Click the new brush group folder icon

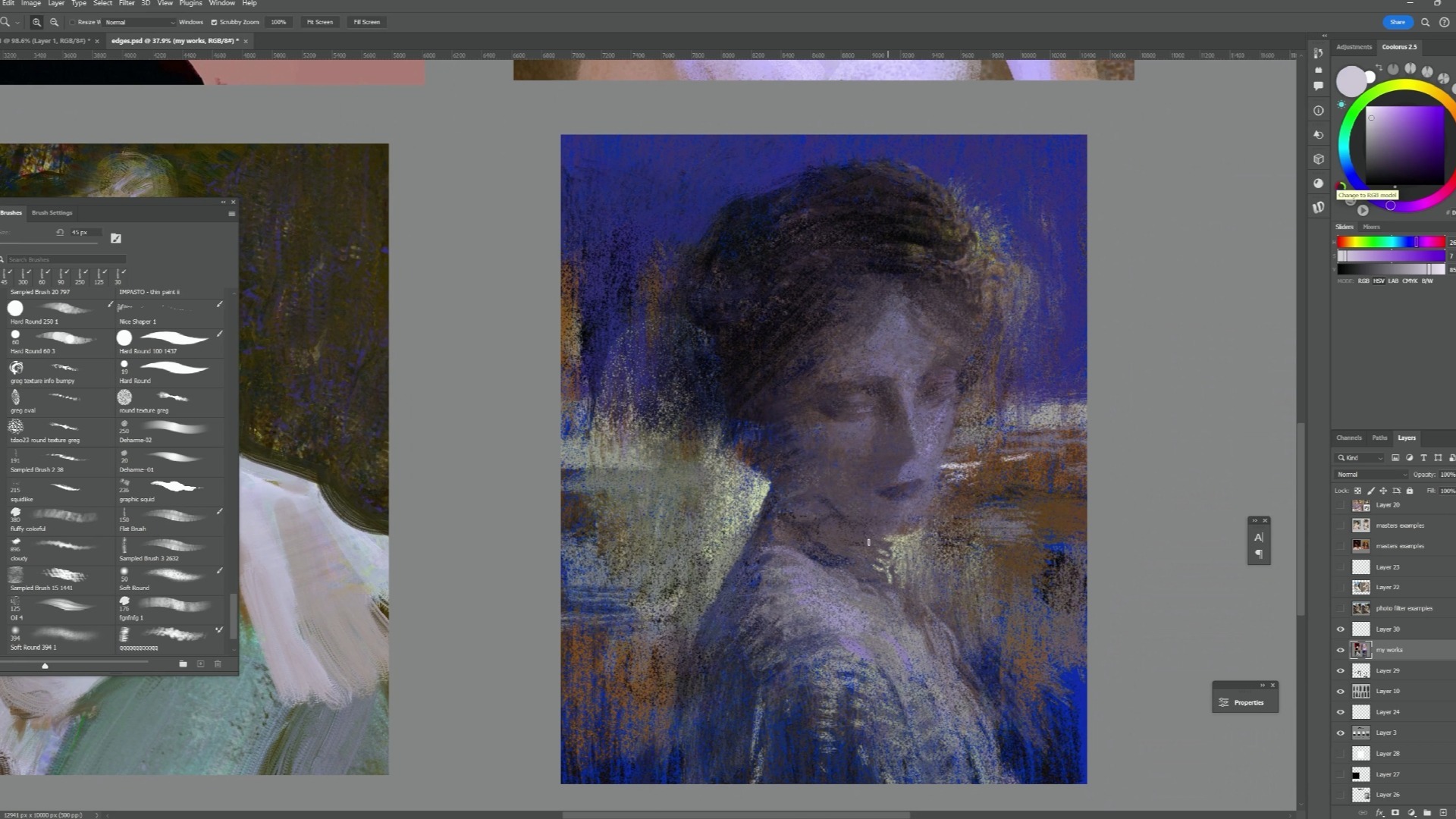183,664
